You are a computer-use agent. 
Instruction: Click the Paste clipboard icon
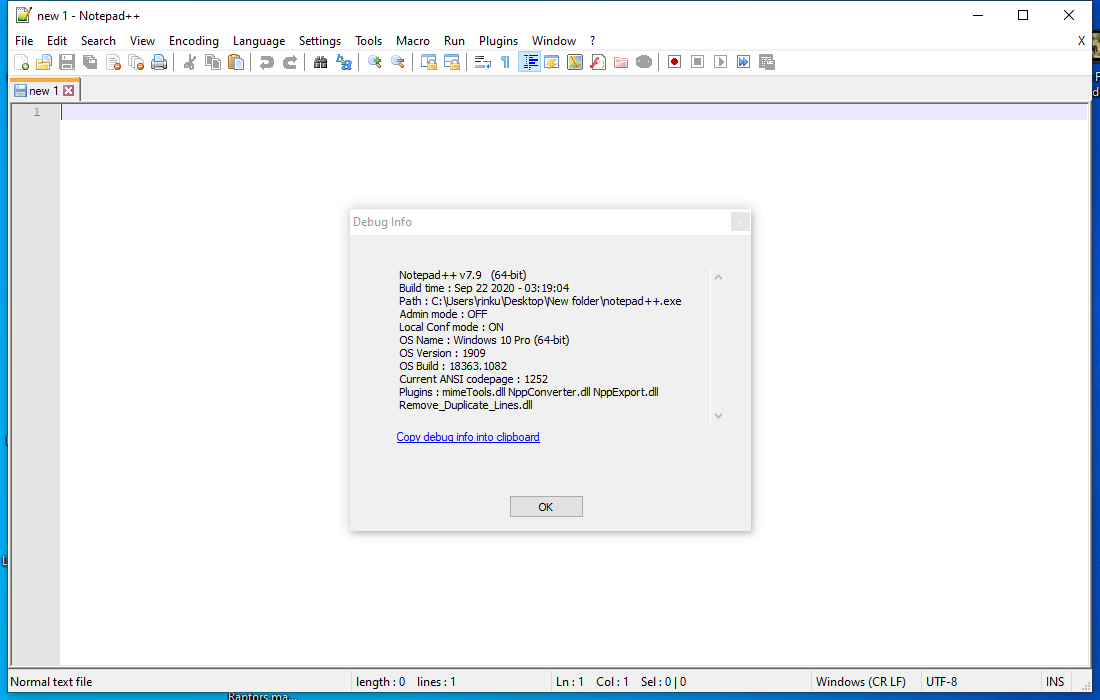tap(236, 62)
